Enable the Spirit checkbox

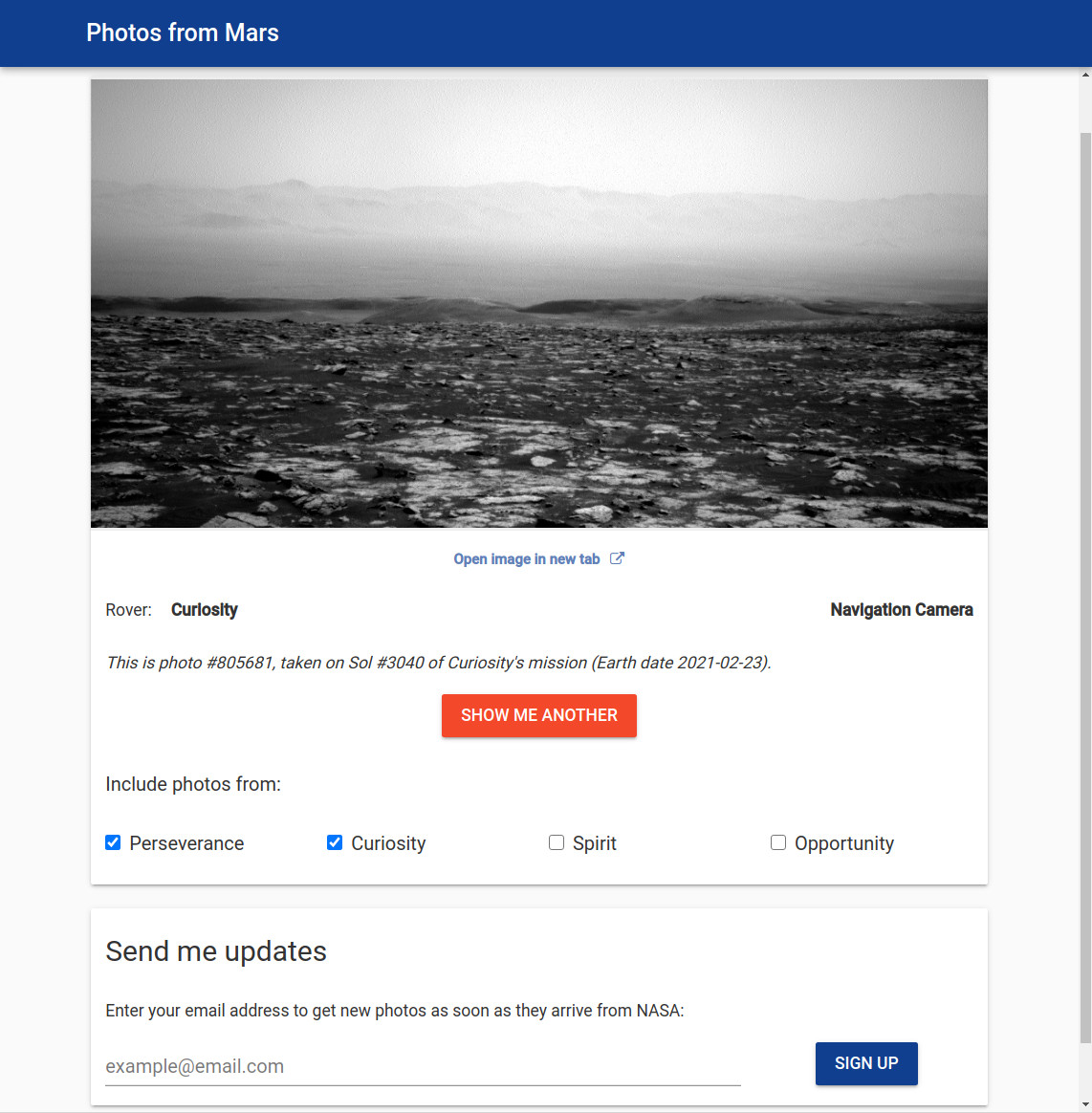(x=557, y=842)
